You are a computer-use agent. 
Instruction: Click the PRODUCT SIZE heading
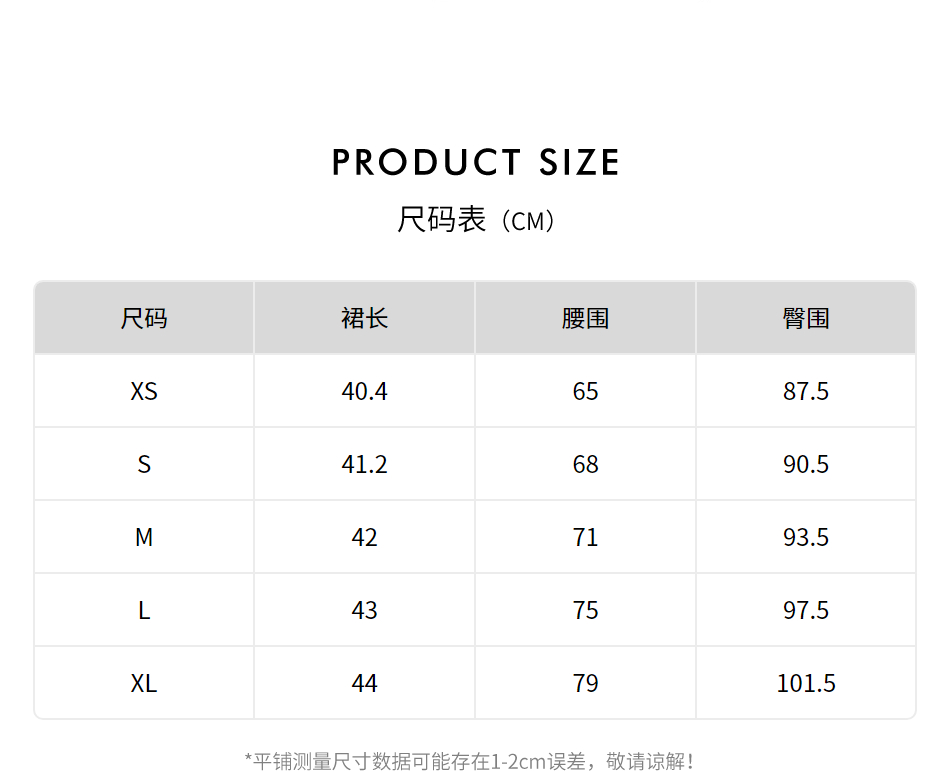point(475,162)
